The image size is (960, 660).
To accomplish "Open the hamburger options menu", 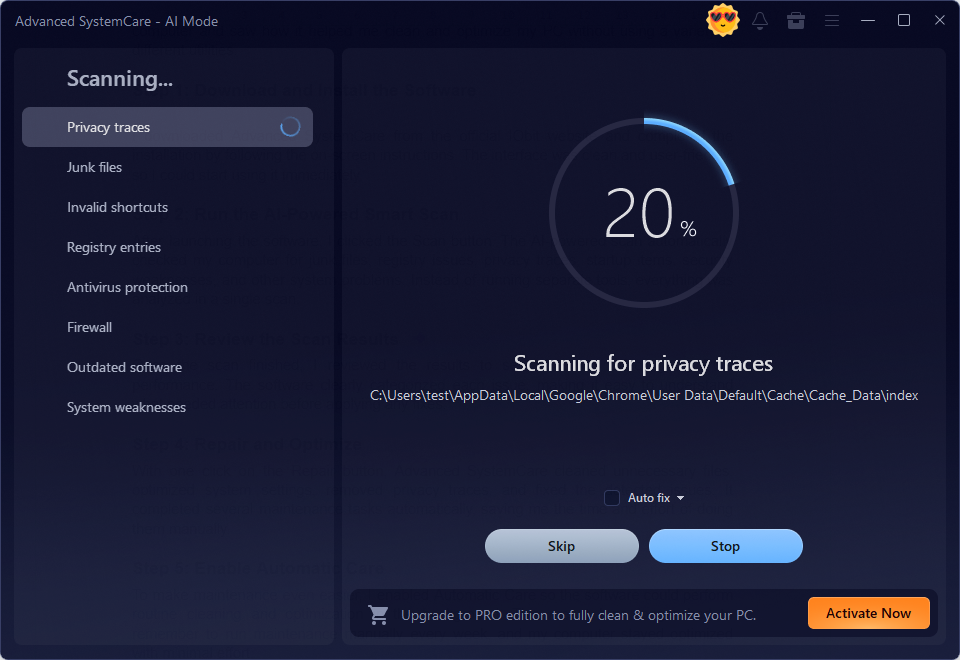I will (x=831, y=21).
